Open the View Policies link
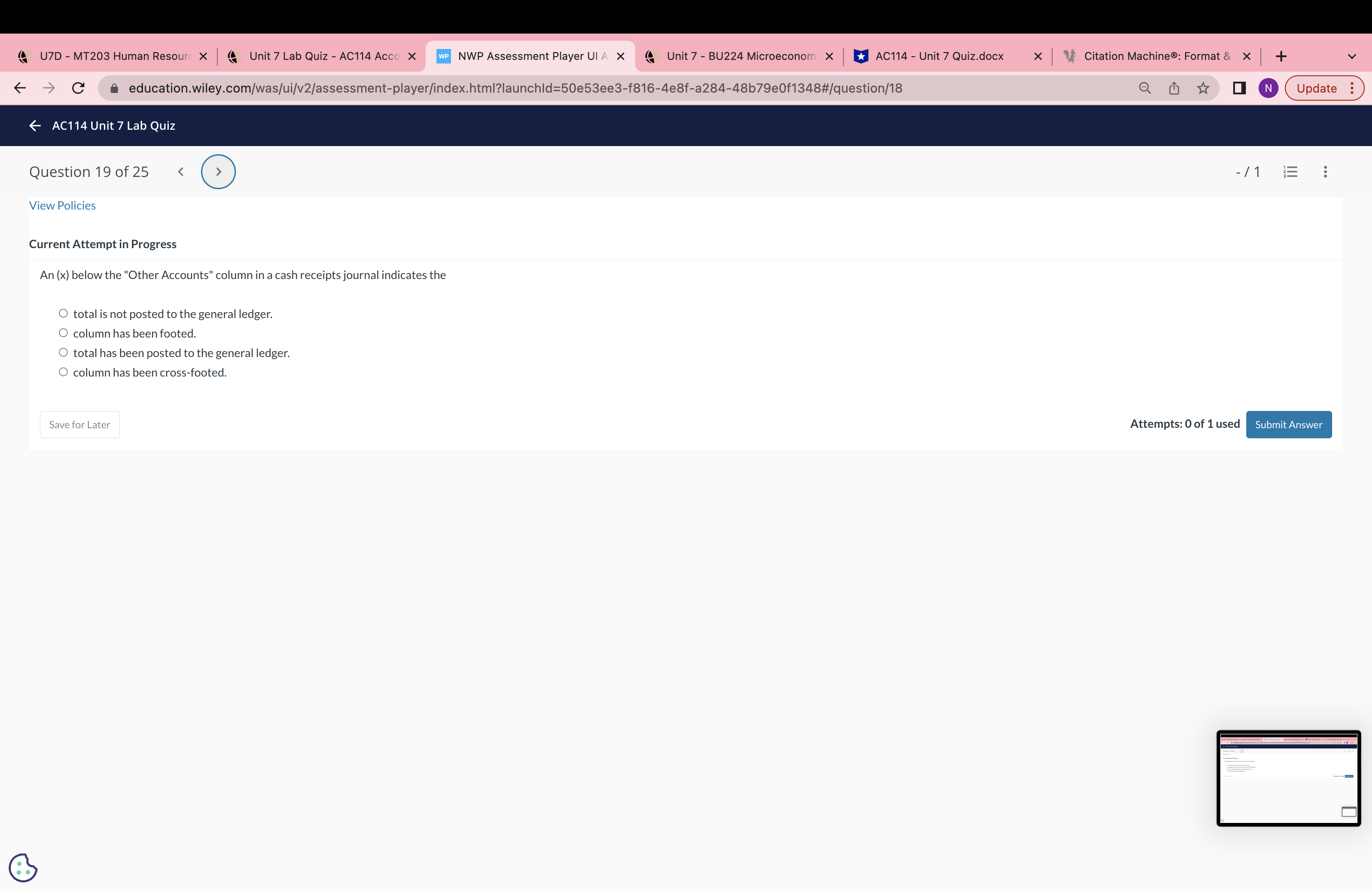Screen dimensions: 1372x891 click(62, 206)
